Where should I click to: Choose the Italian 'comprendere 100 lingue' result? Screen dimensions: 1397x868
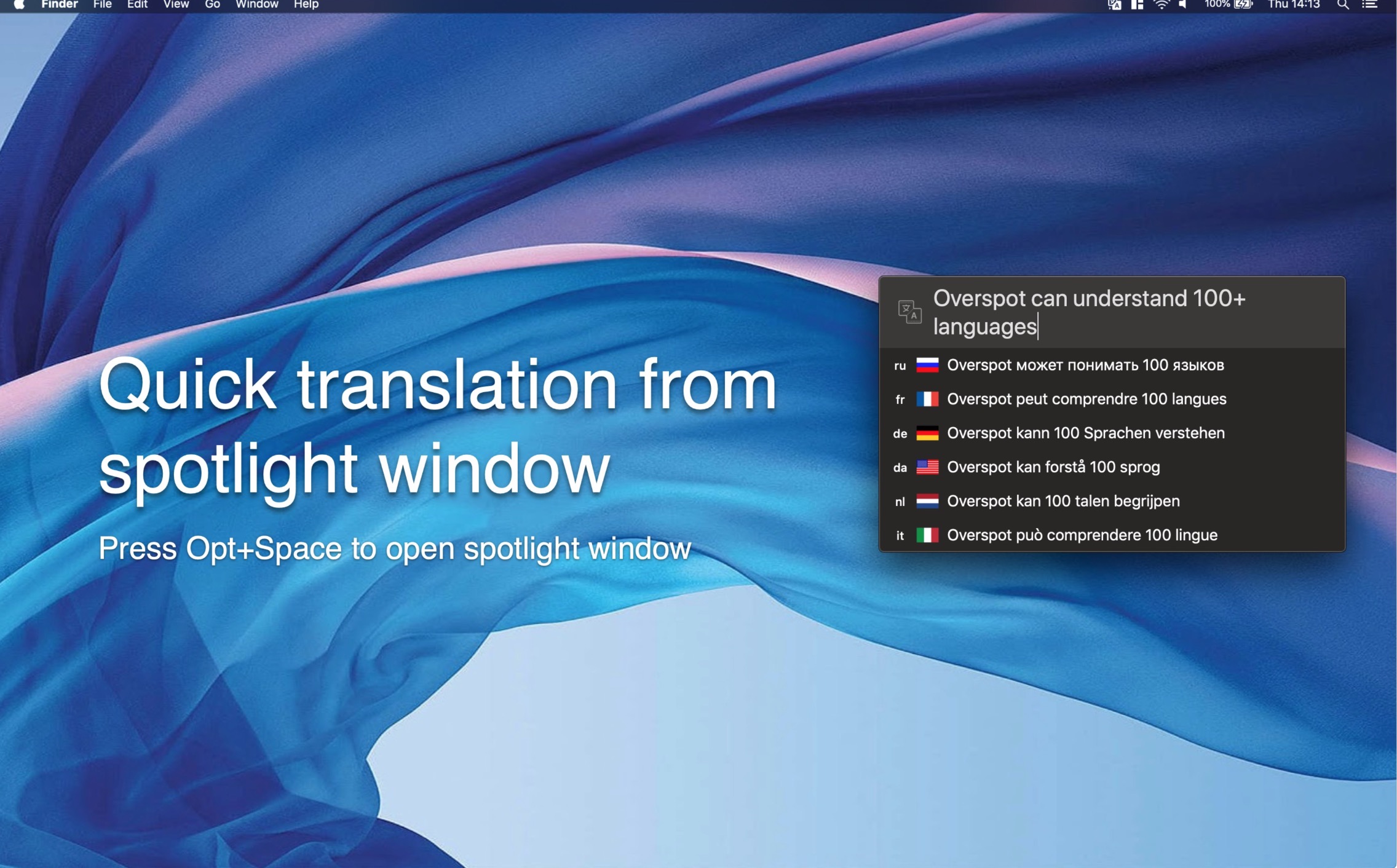1082,535
